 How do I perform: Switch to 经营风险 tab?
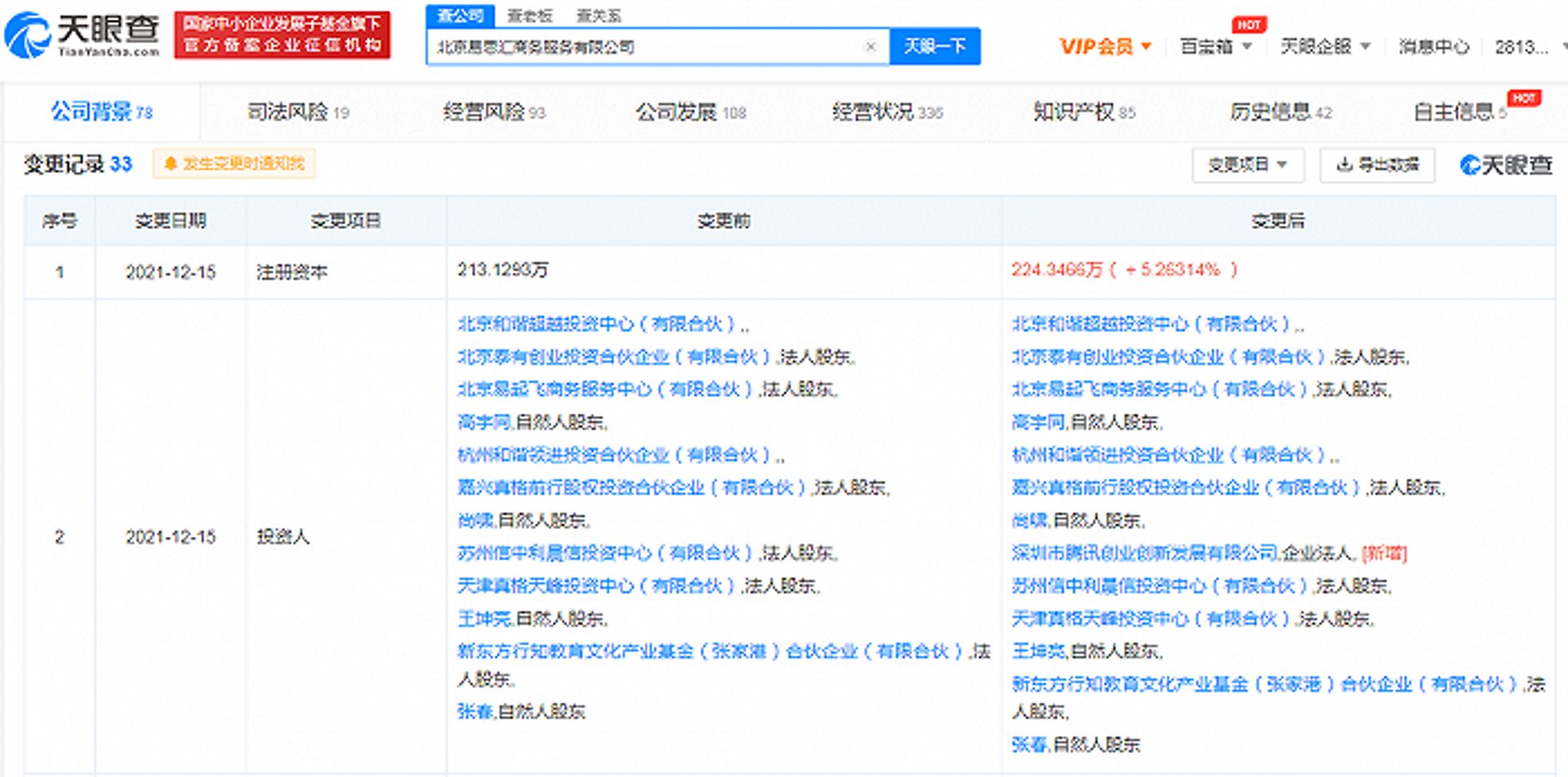click(494, 112)
